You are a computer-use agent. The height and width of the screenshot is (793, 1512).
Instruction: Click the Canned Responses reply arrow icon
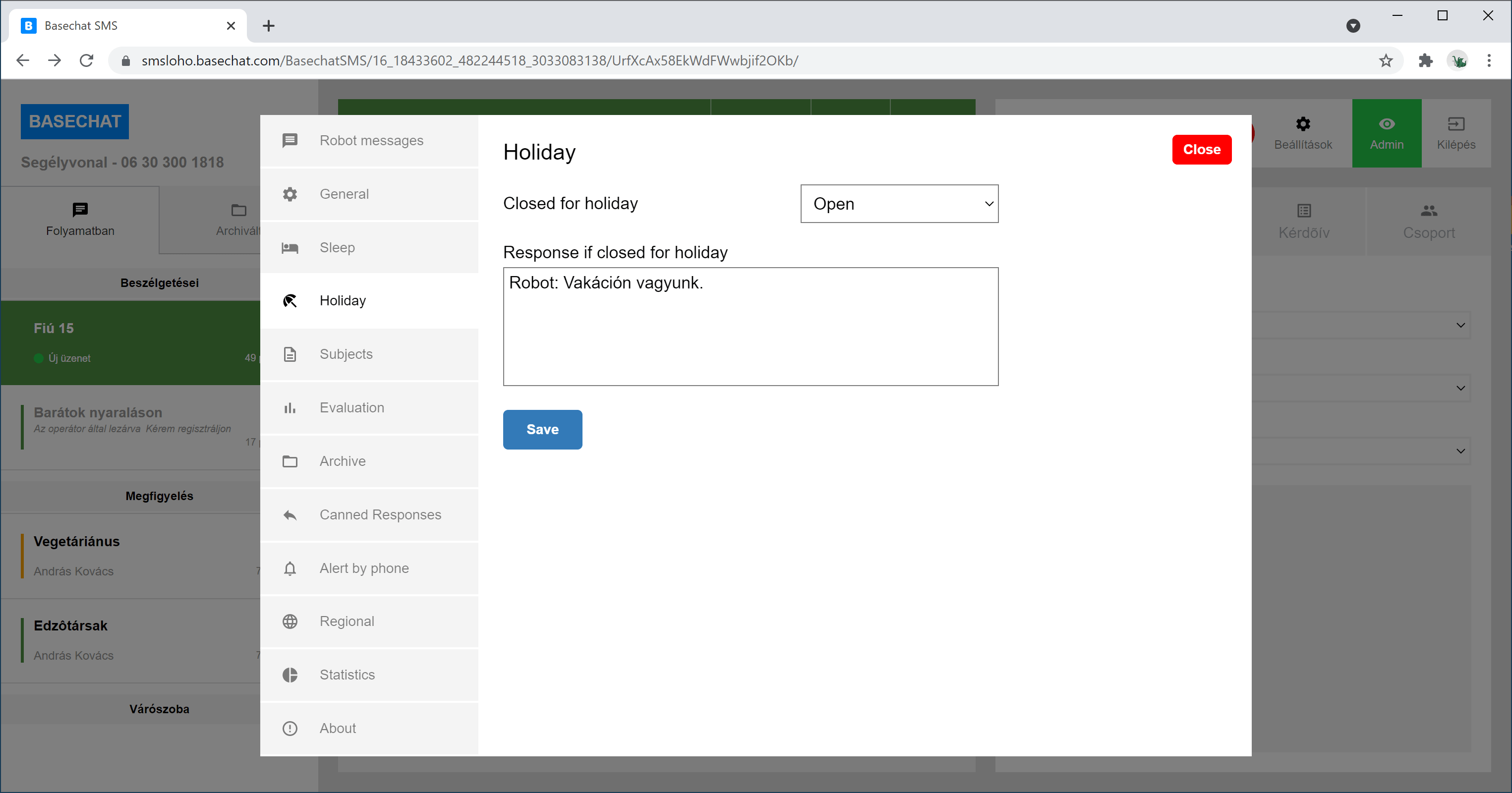pos(290,515)
